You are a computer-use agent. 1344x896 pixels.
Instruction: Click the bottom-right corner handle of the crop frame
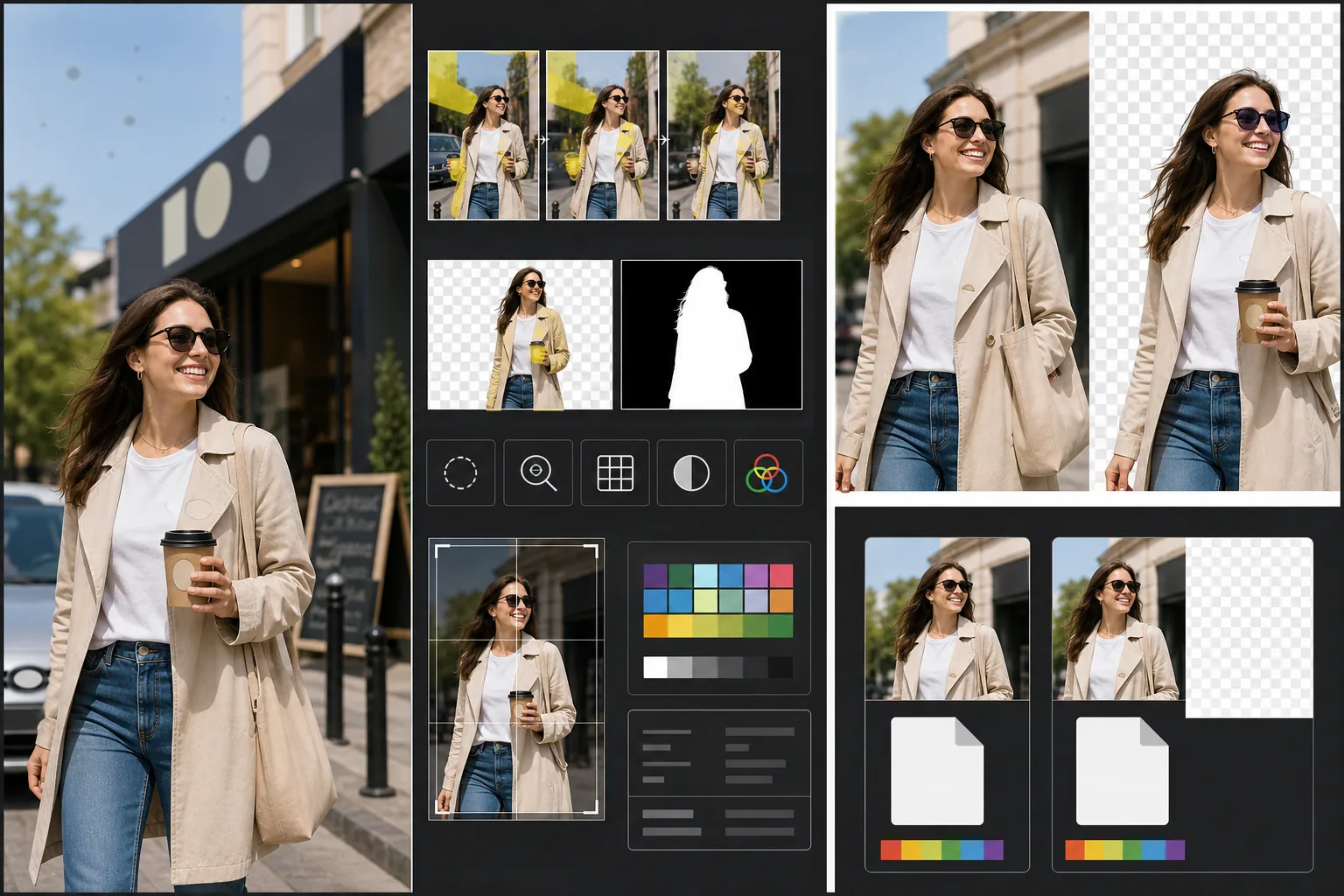coord(591,807)
